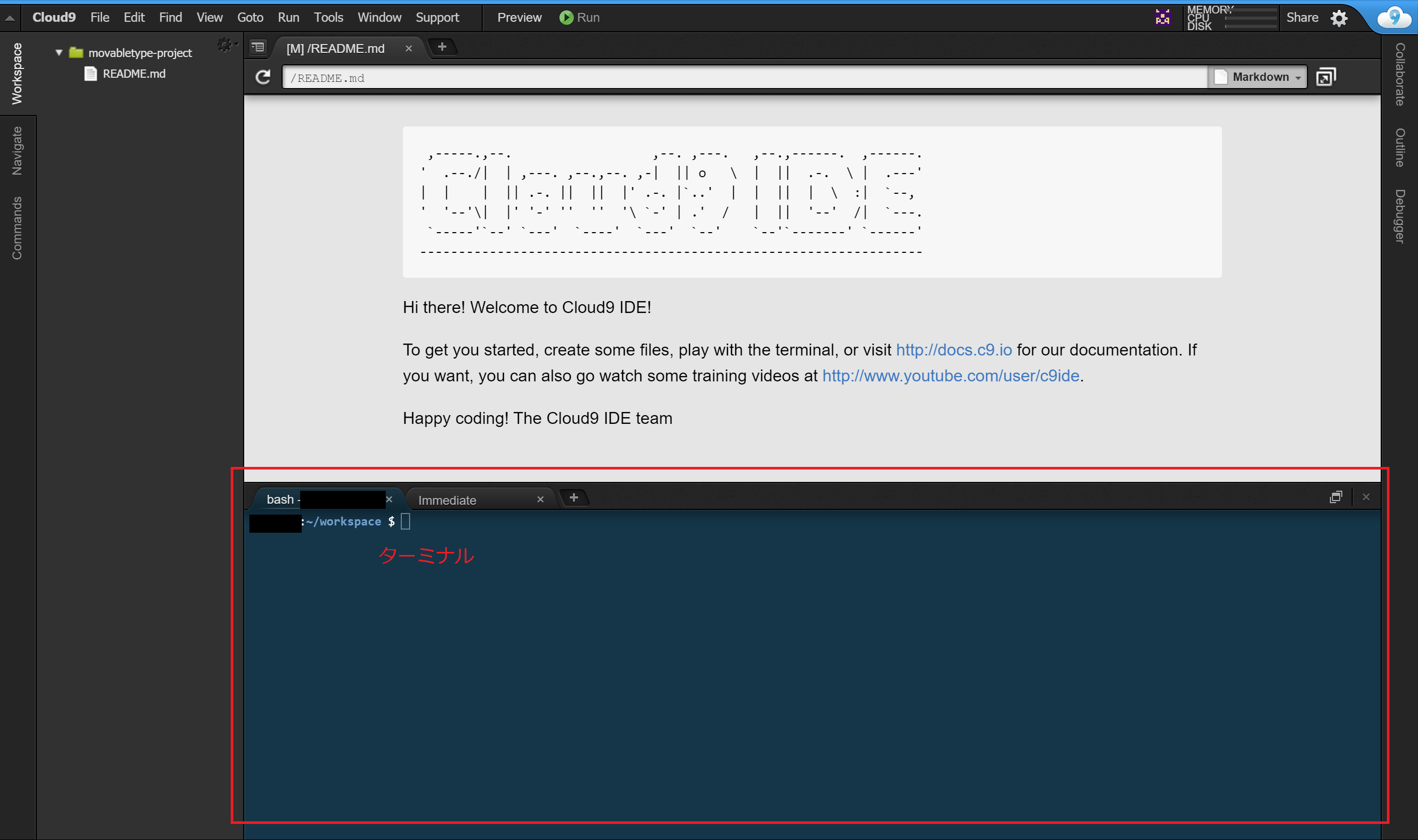Open the Window menu
1418x840 pixels.
point(380,18)
